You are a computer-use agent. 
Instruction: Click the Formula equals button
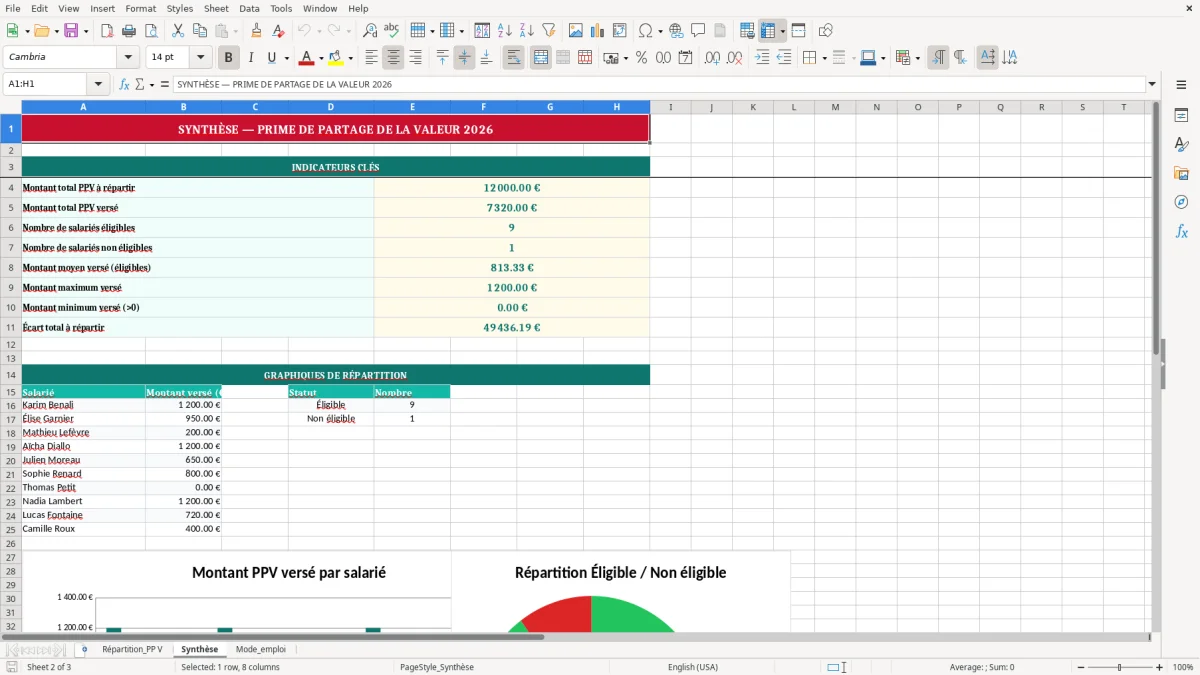coord(164,84)
